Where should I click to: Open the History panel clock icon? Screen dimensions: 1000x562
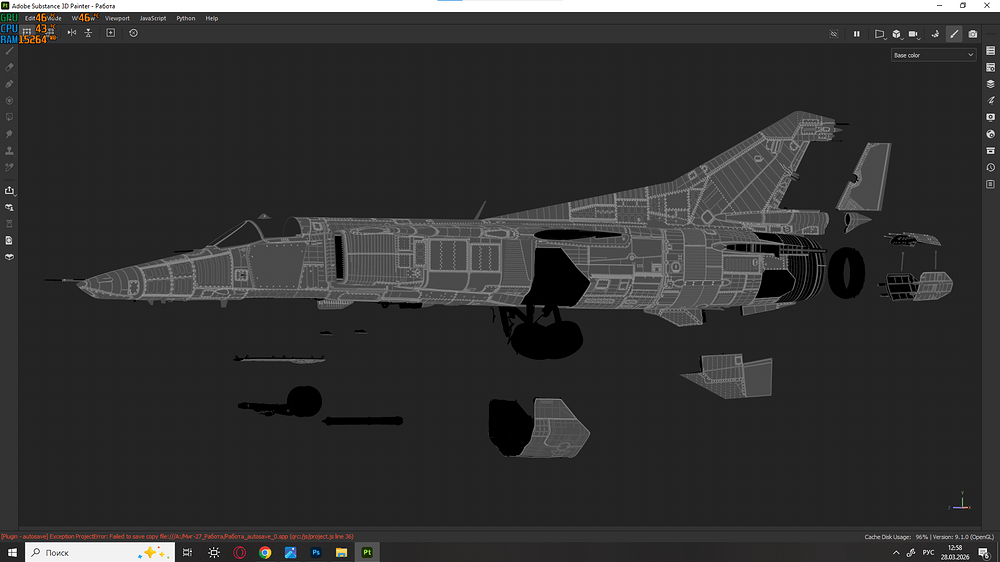(990, 168)
